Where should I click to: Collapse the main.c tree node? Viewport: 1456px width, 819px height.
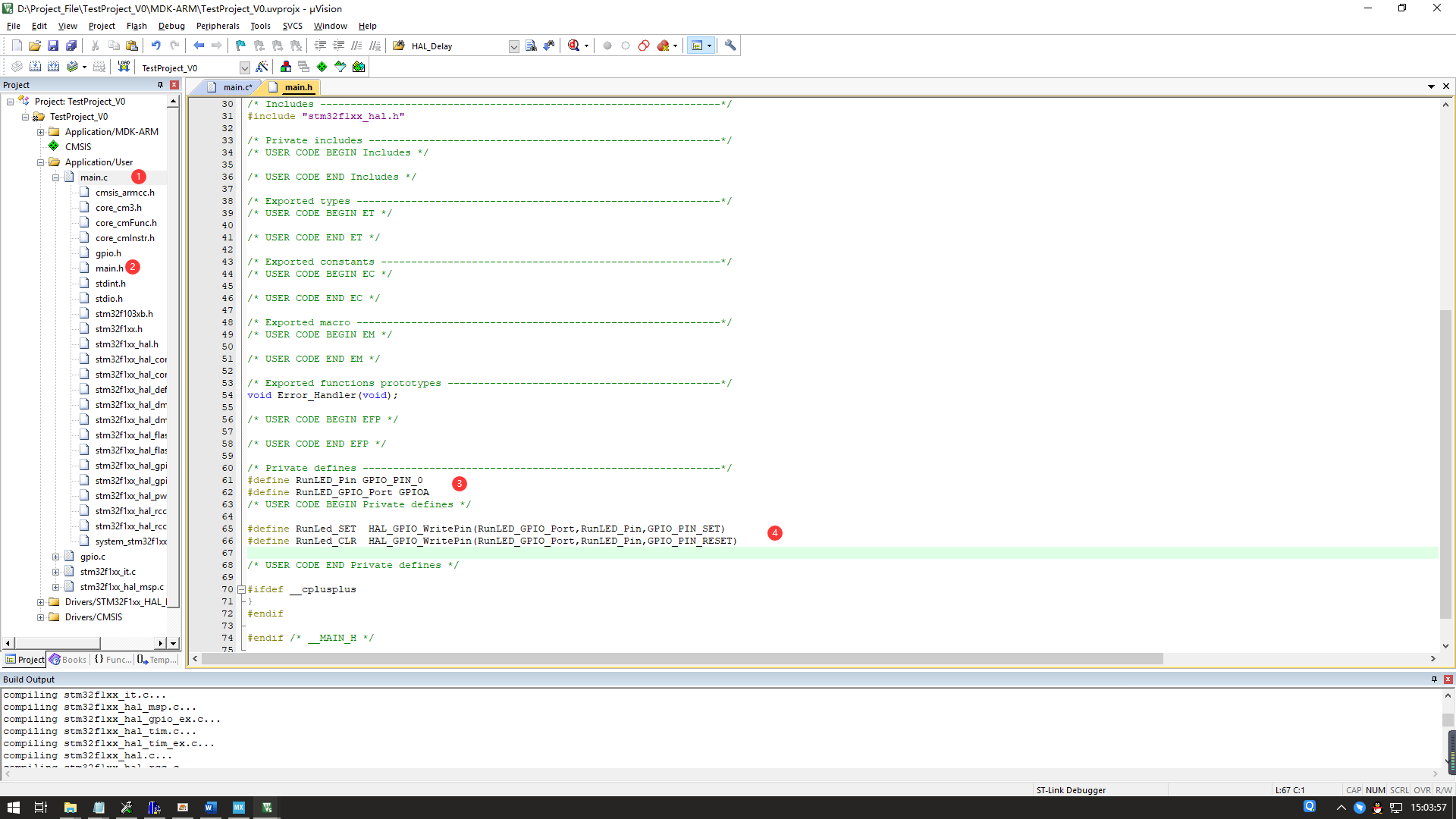pyautogui.click(x=55, y=177)
